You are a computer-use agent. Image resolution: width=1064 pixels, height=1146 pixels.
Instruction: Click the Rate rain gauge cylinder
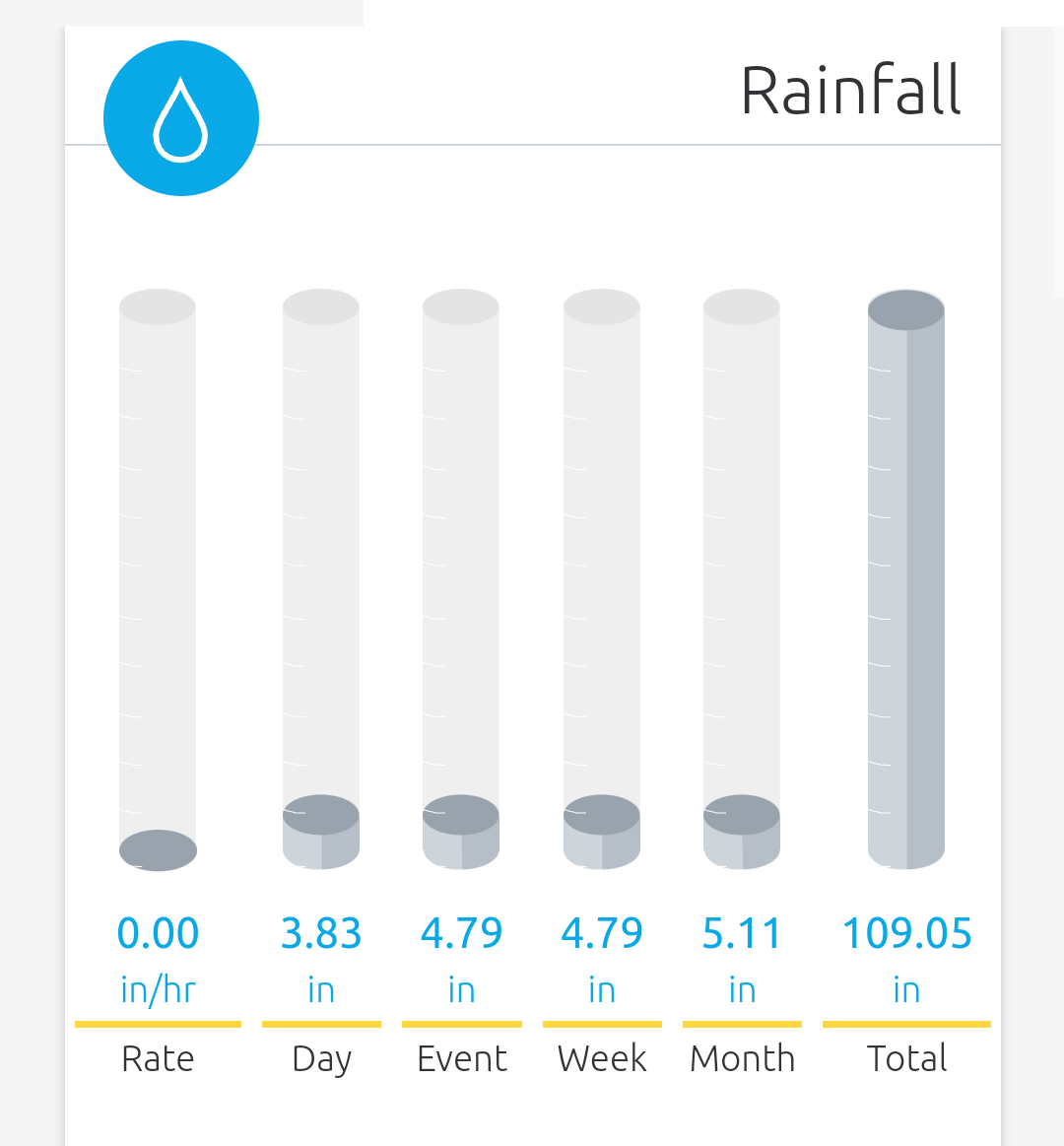[158, 579]
